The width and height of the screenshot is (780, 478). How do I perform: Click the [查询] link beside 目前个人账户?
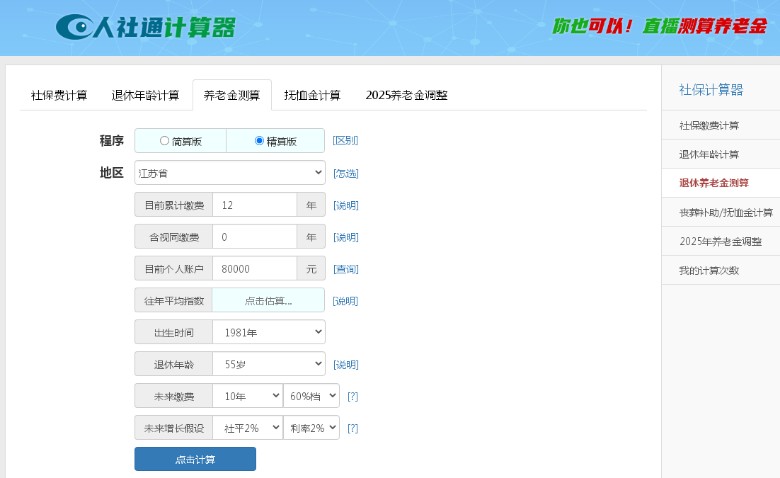(x=345, y=269)
